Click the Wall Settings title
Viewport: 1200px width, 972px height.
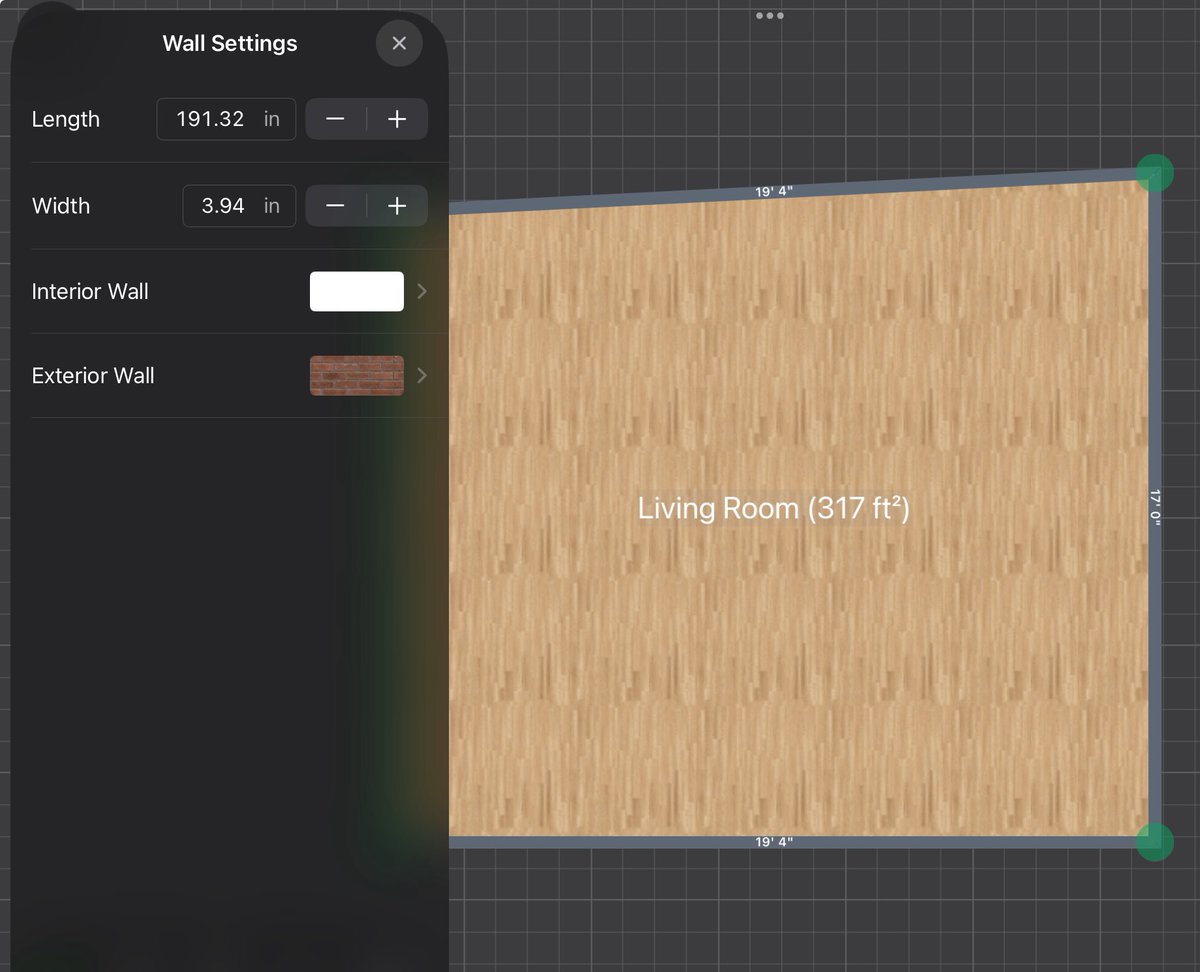pyautogui.click(x=230, y=43)
